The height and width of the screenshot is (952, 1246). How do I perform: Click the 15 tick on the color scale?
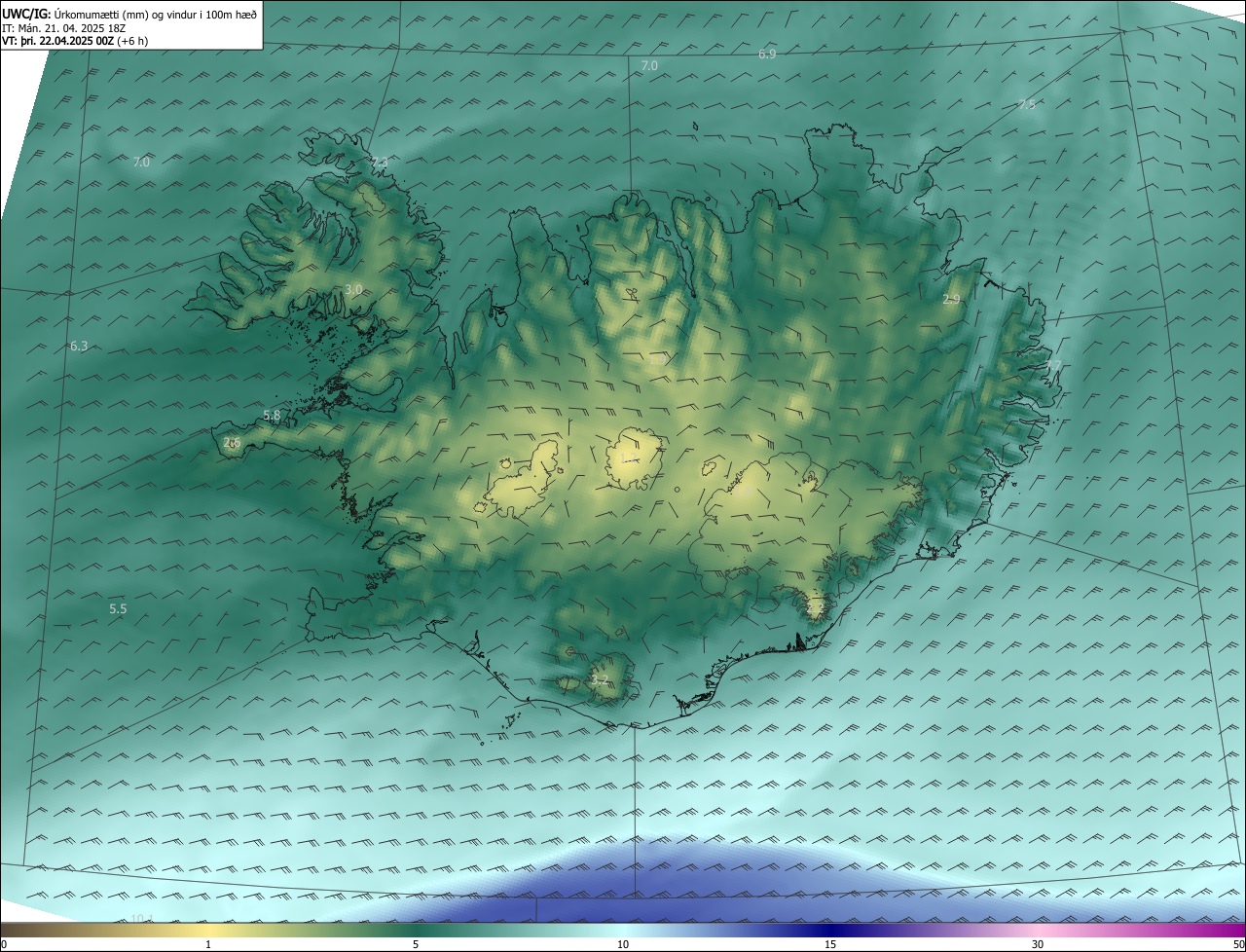tap(830, 944)
